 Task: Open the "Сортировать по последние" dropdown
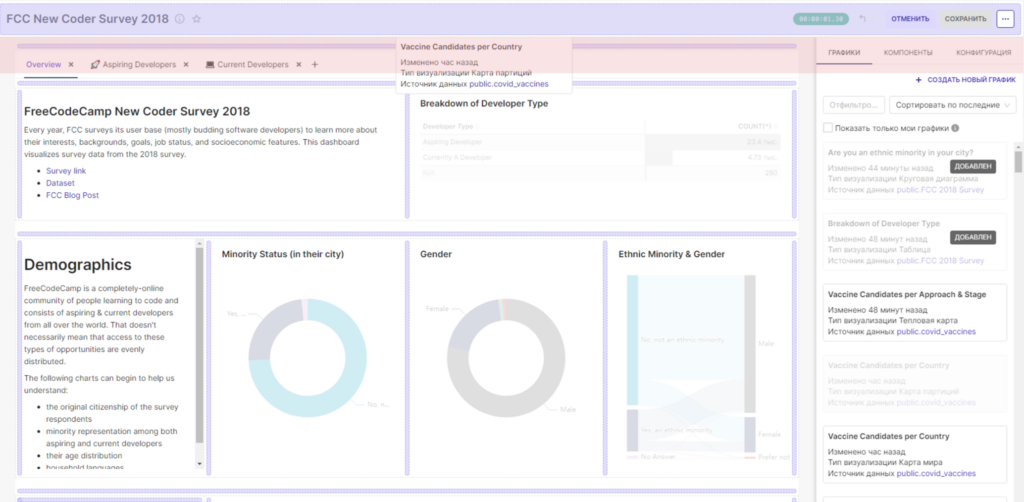(953, 104)
